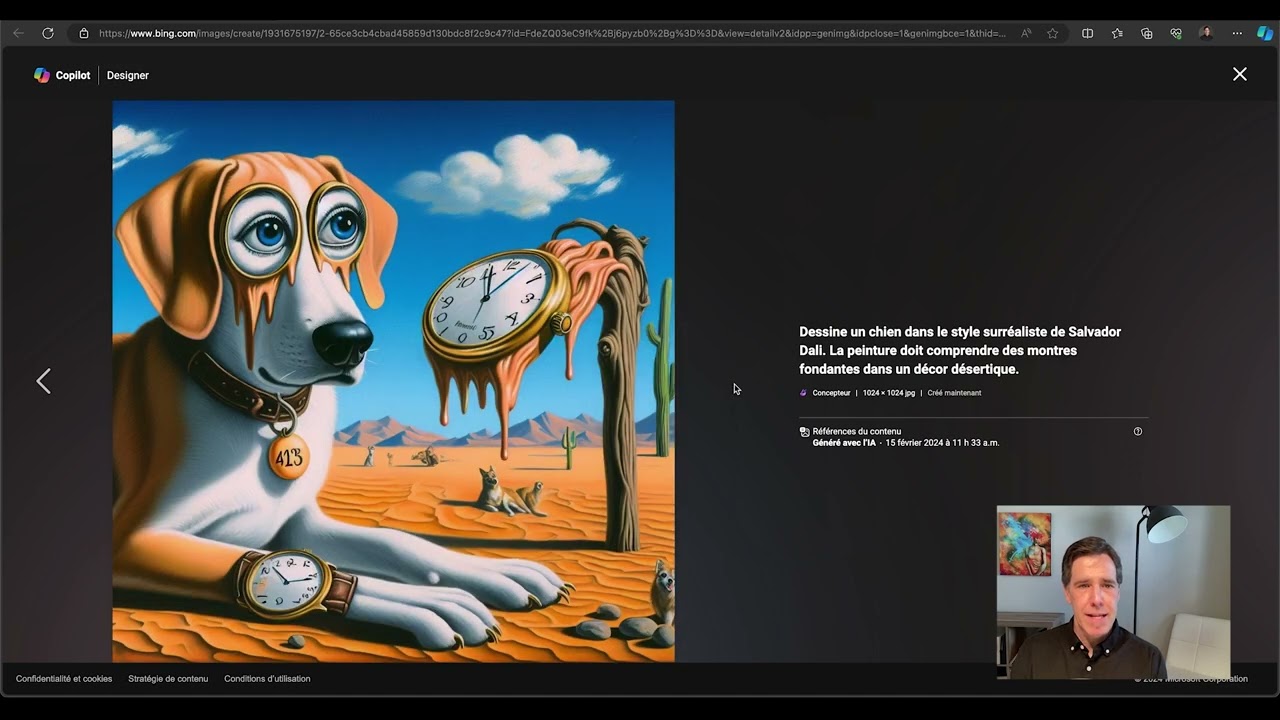Add page to favorites with star icon

[x=1053, y=33]
